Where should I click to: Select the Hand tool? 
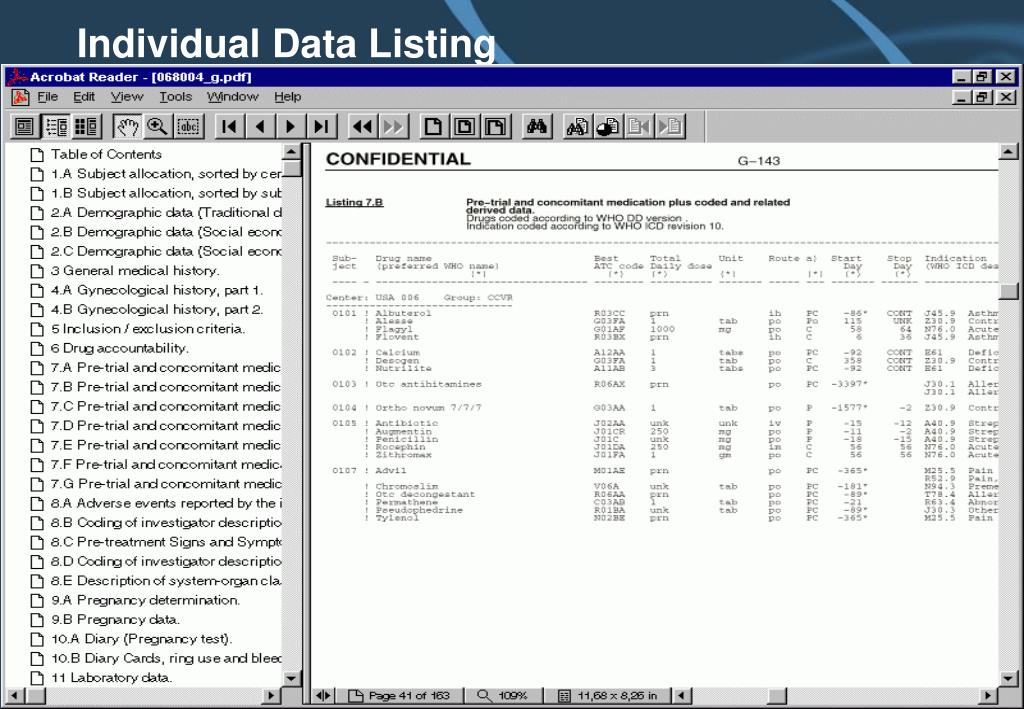127,126
